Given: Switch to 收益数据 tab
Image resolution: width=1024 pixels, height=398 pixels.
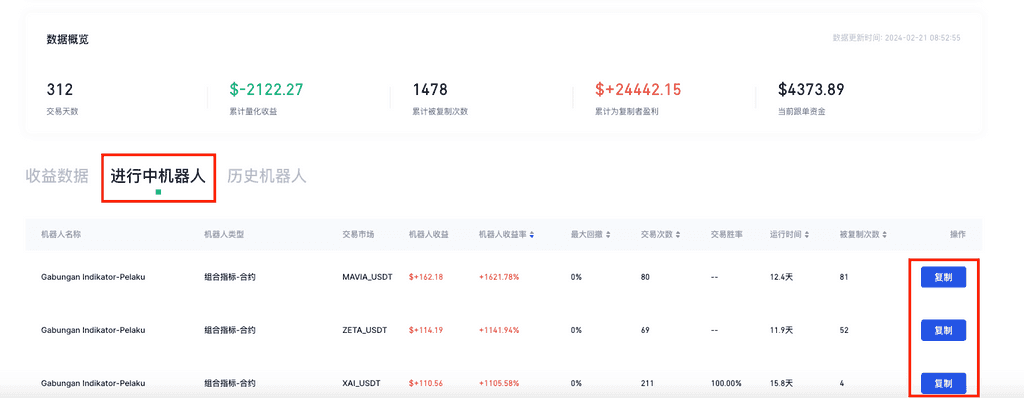Looking at the screenshot, I should coord(57,176).
